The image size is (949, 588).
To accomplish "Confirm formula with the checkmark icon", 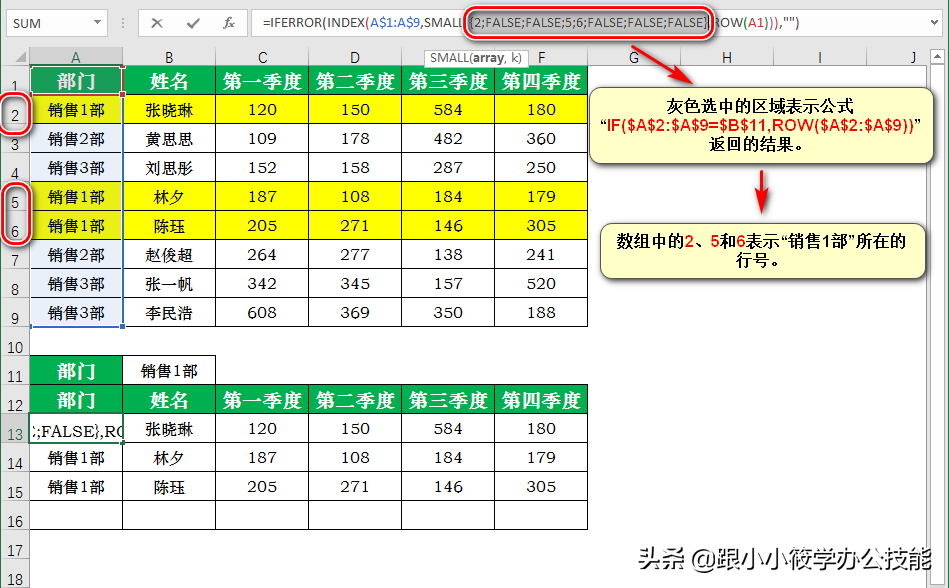I will click(x=193, y=23).
